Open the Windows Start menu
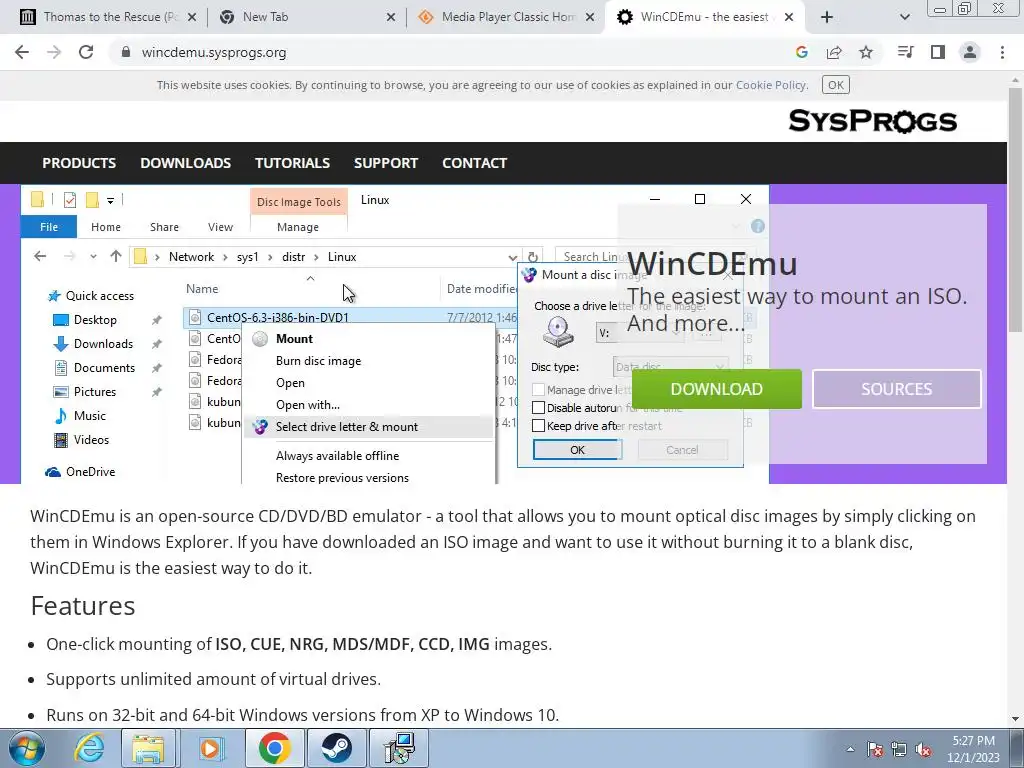 [x=25, y=748]
